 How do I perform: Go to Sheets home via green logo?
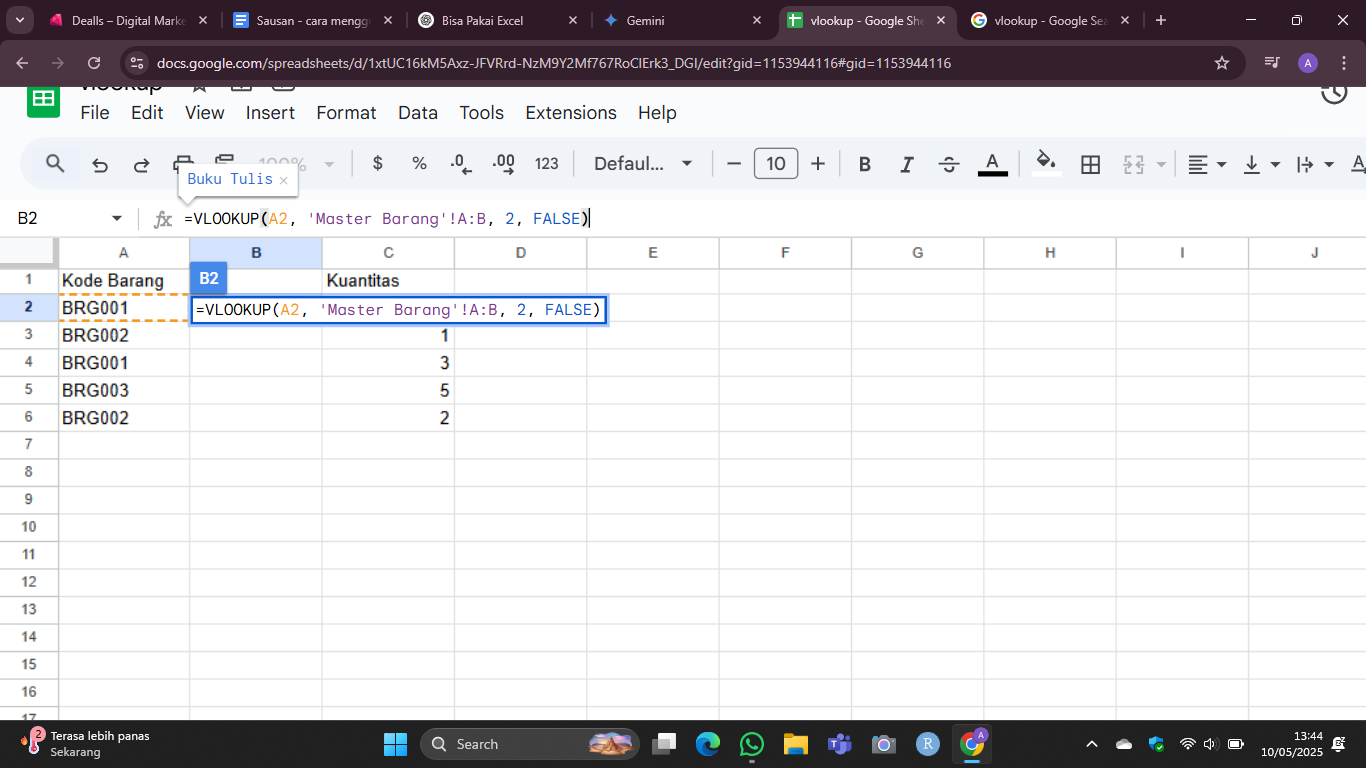click(43, 100)
